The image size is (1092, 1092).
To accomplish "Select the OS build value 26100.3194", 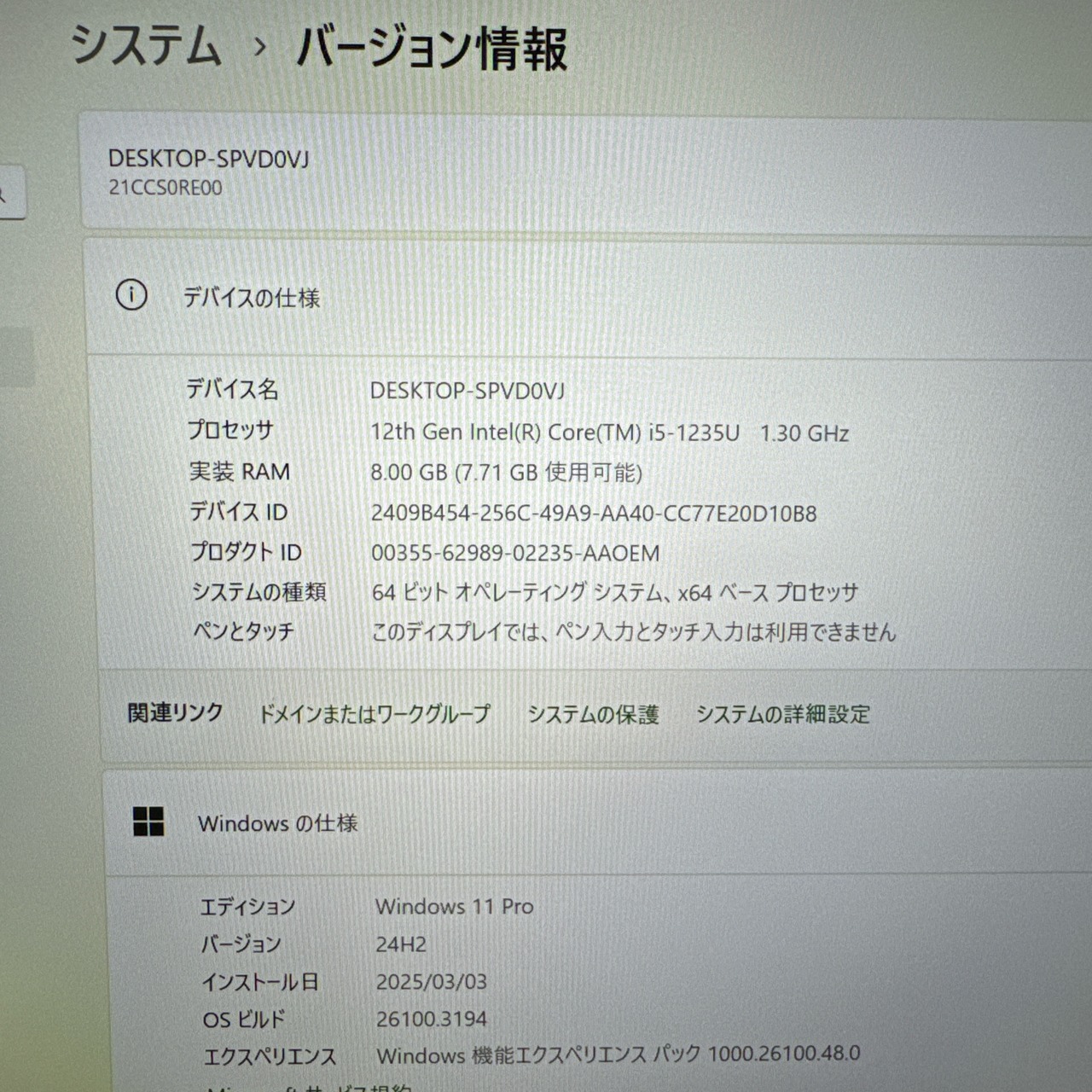I will (x=432, y=1019).
